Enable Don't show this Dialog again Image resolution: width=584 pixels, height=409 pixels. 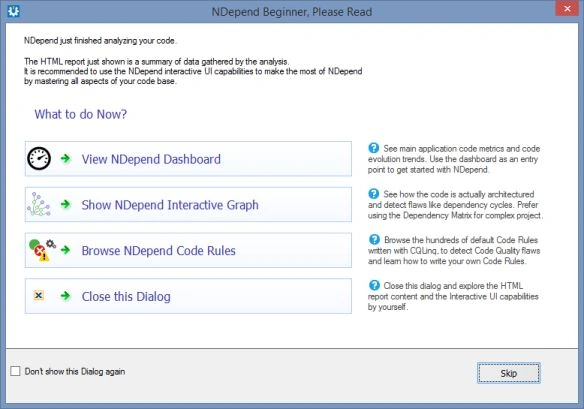point(15,371)
